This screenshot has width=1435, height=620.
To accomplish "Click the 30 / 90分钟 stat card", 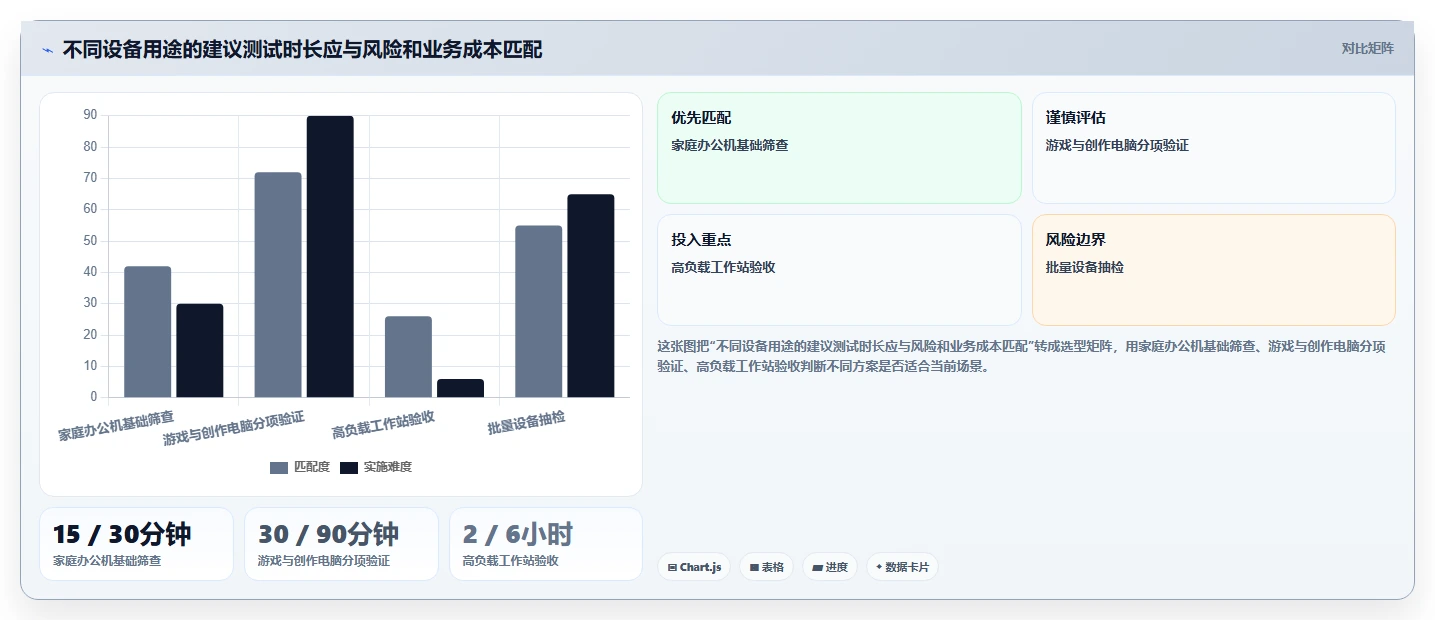I will tap(341, 544).
